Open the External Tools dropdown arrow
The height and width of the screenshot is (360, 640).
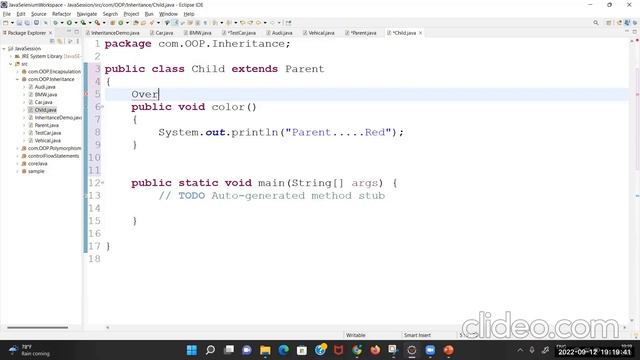[x=104, y=23]
